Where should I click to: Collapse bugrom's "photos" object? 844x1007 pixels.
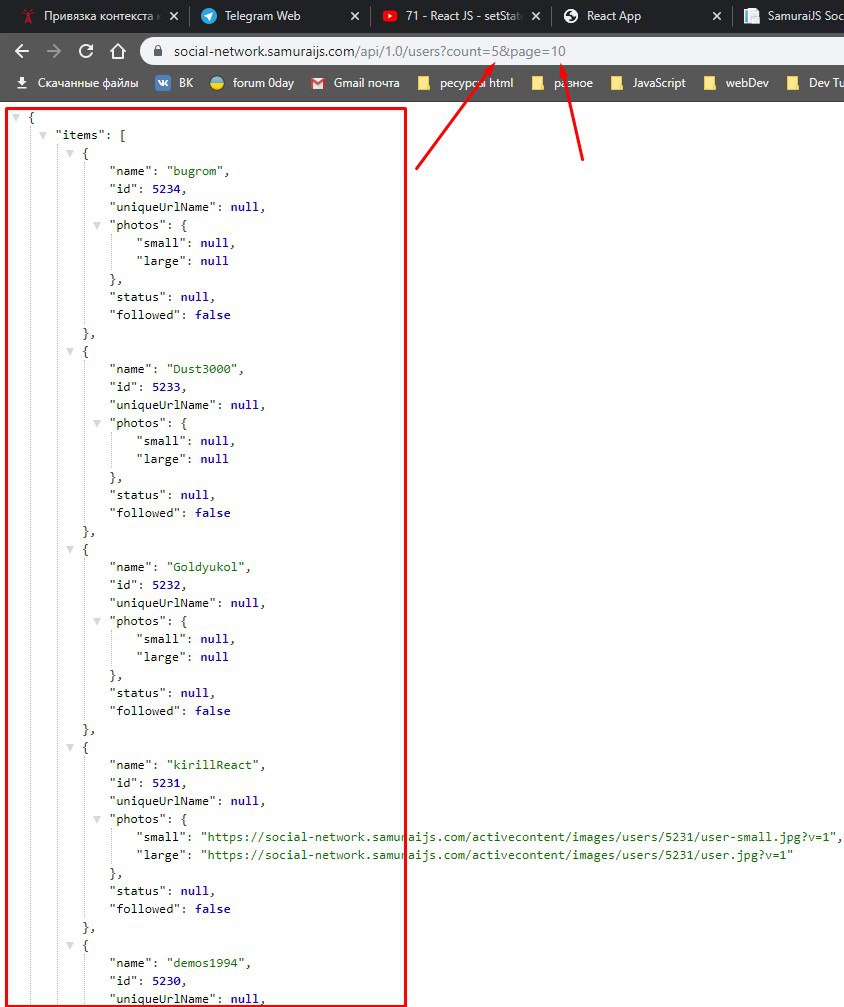97,225
